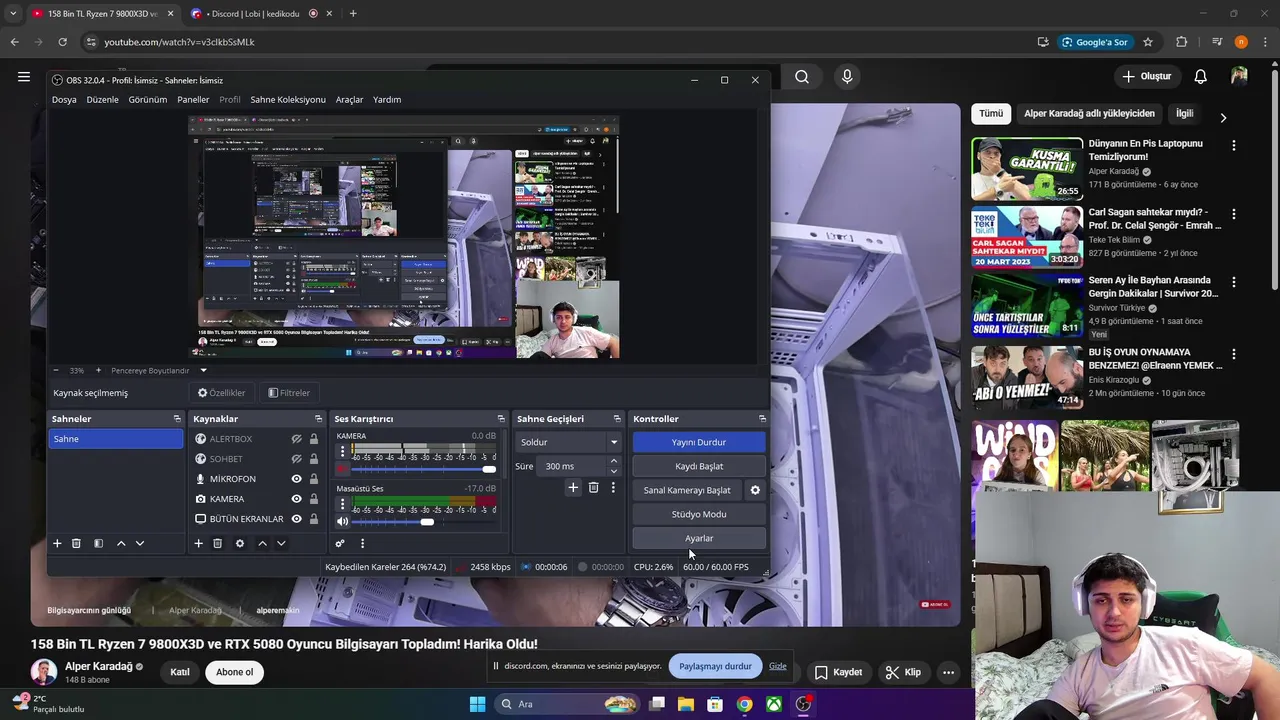Open options for Carl Sagan sahtekar video
1280x720 pixels.
(1233, 214)
